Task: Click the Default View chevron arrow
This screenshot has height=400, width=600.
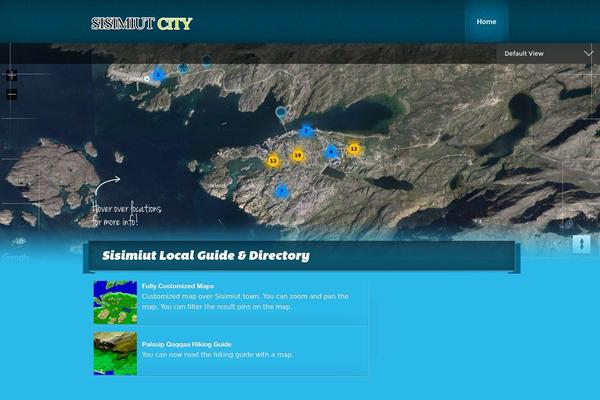Action: click(589, 53)
